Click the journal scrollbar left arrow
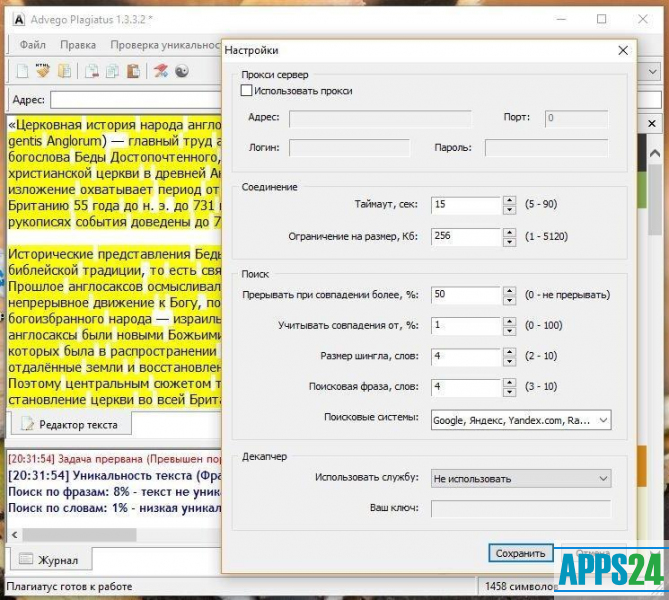This screenshot has height=600, width=669. 15,535
